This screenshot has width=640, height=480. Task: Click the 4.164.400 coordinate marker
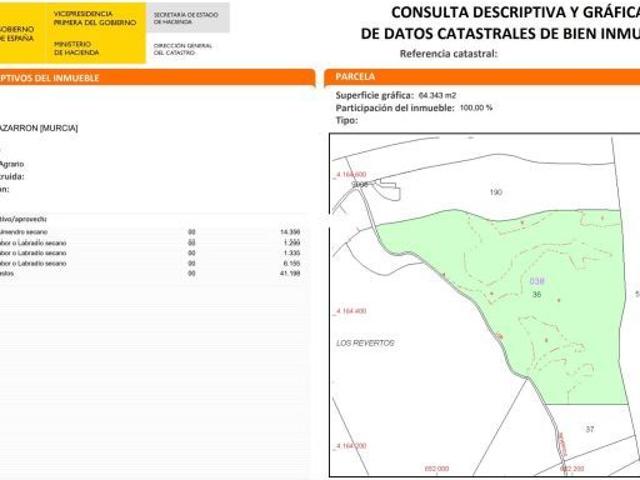pos(352,311)
